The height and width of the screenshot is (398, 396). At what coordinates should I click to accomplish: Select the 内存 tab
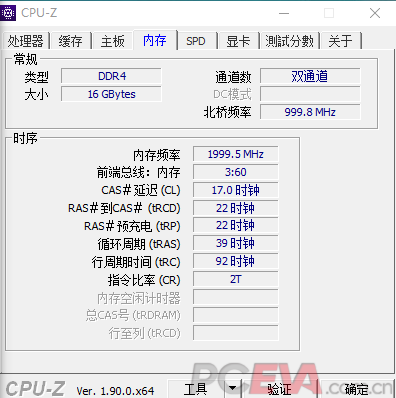155,40
